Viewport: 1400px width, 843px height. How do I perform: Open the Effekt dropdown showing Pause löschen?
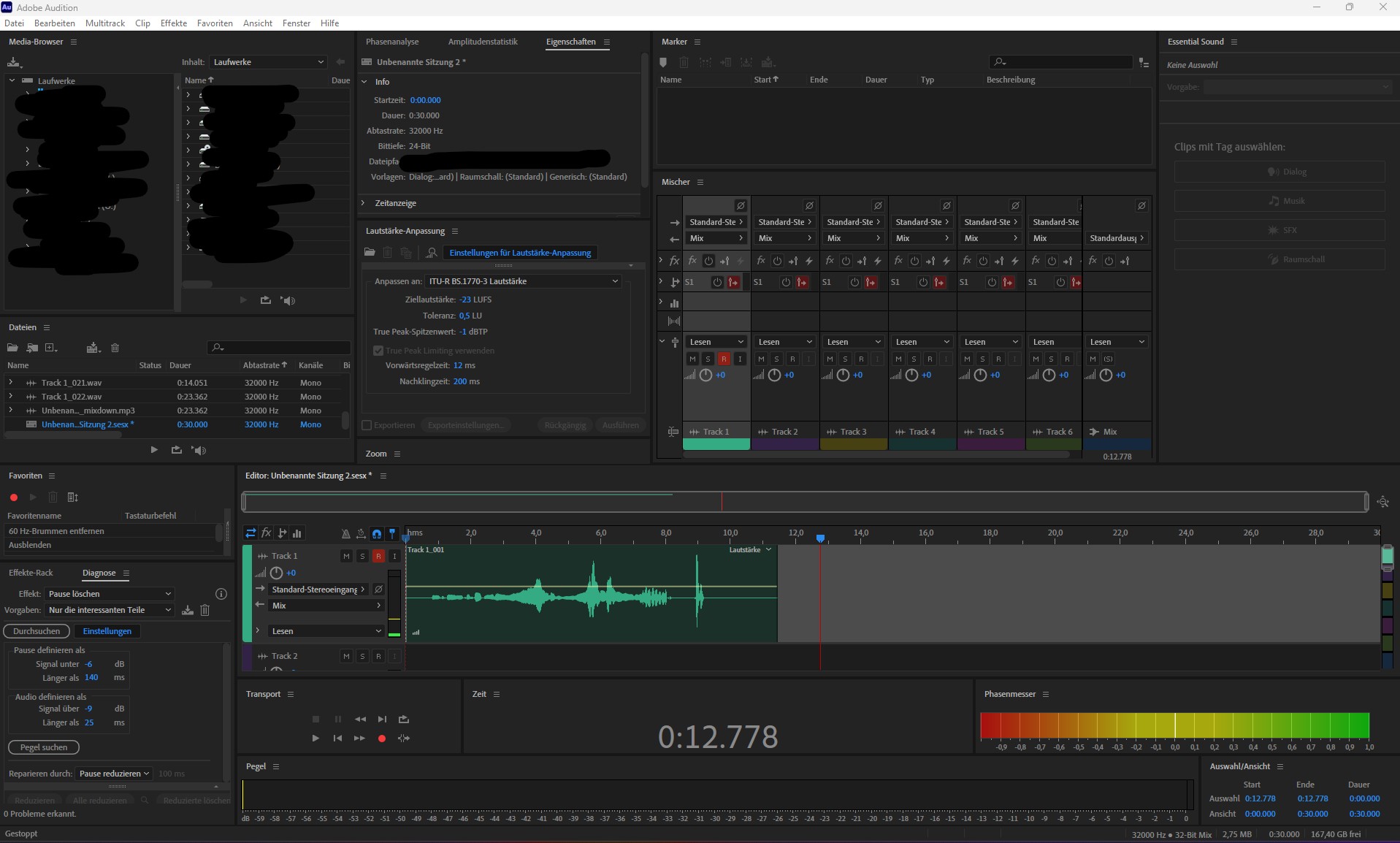tap(110, 594)
